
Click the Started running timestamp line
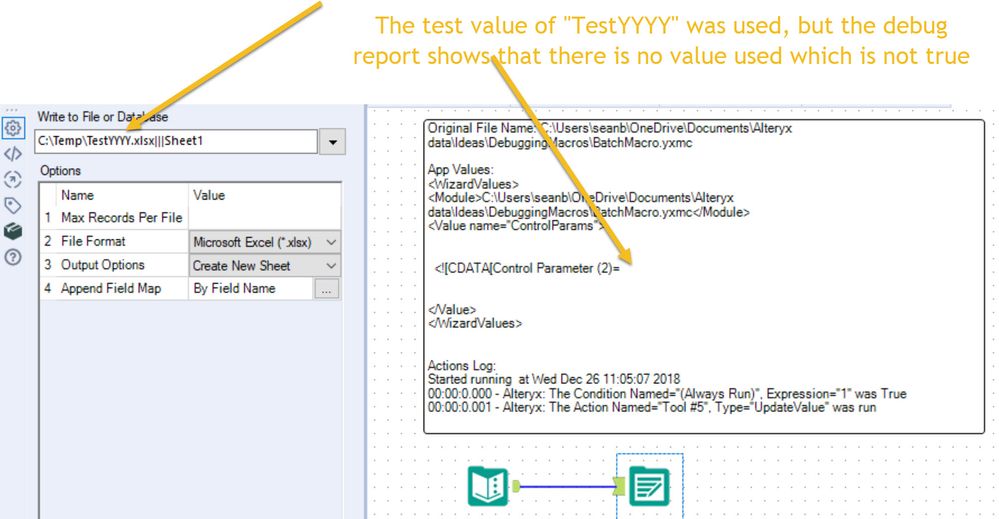point(554,380)
